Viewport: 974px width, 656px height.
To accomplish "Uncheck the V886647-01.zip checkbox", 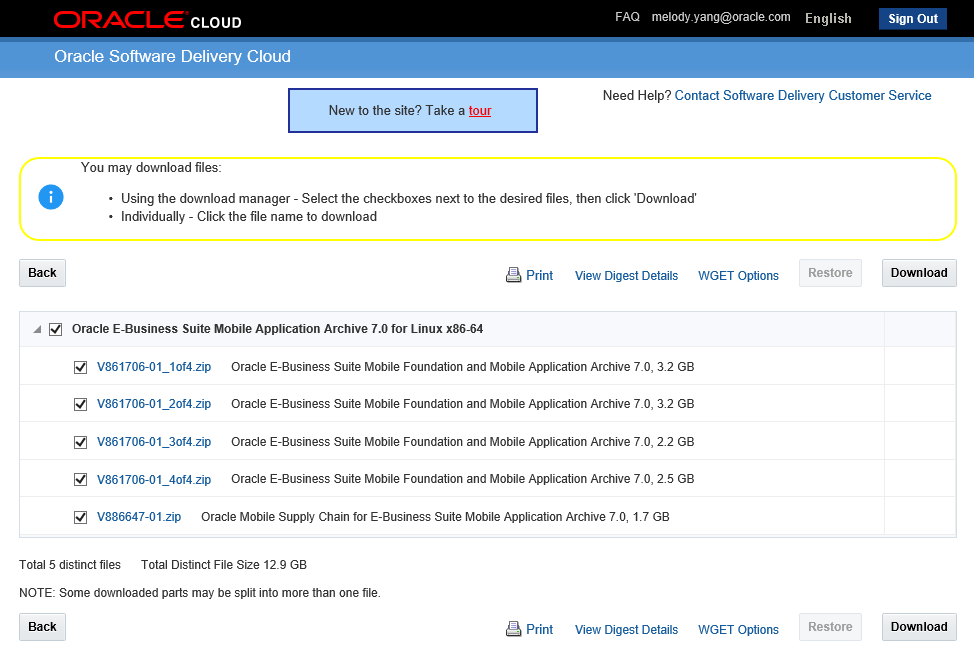I will [x=80, y=517].
